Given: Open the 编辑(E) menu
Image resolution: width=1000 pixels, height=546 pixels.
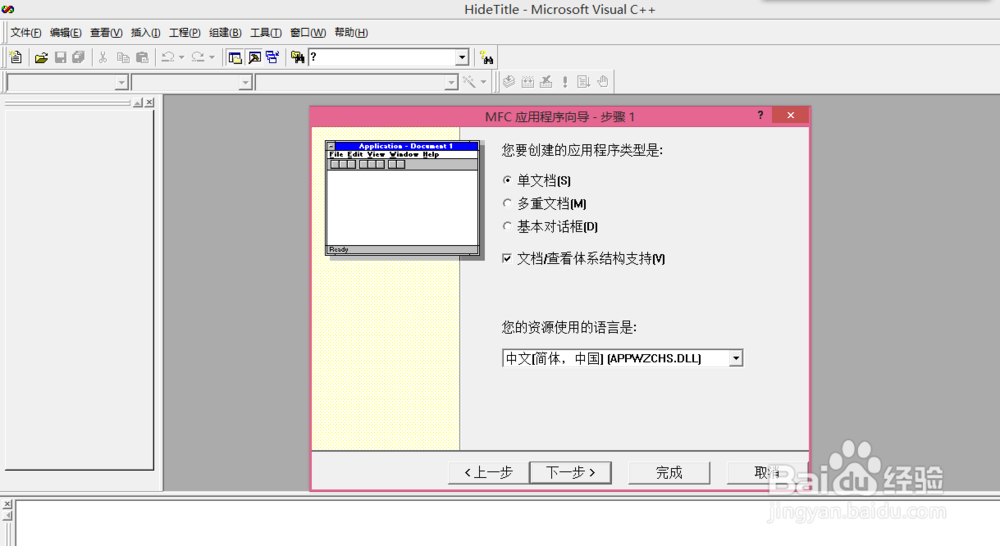Looking at the screenshot, I should (x=66, y=33).
